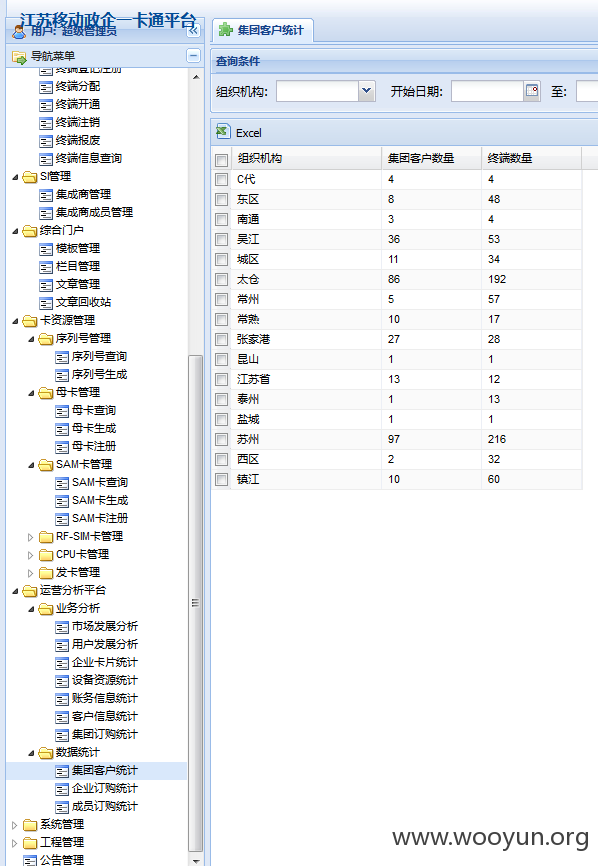Image resolution: width=598 pixels, height=866 pixels.
Task: Click the folder icon of 系统管理
Action: (x=30, y=825)
